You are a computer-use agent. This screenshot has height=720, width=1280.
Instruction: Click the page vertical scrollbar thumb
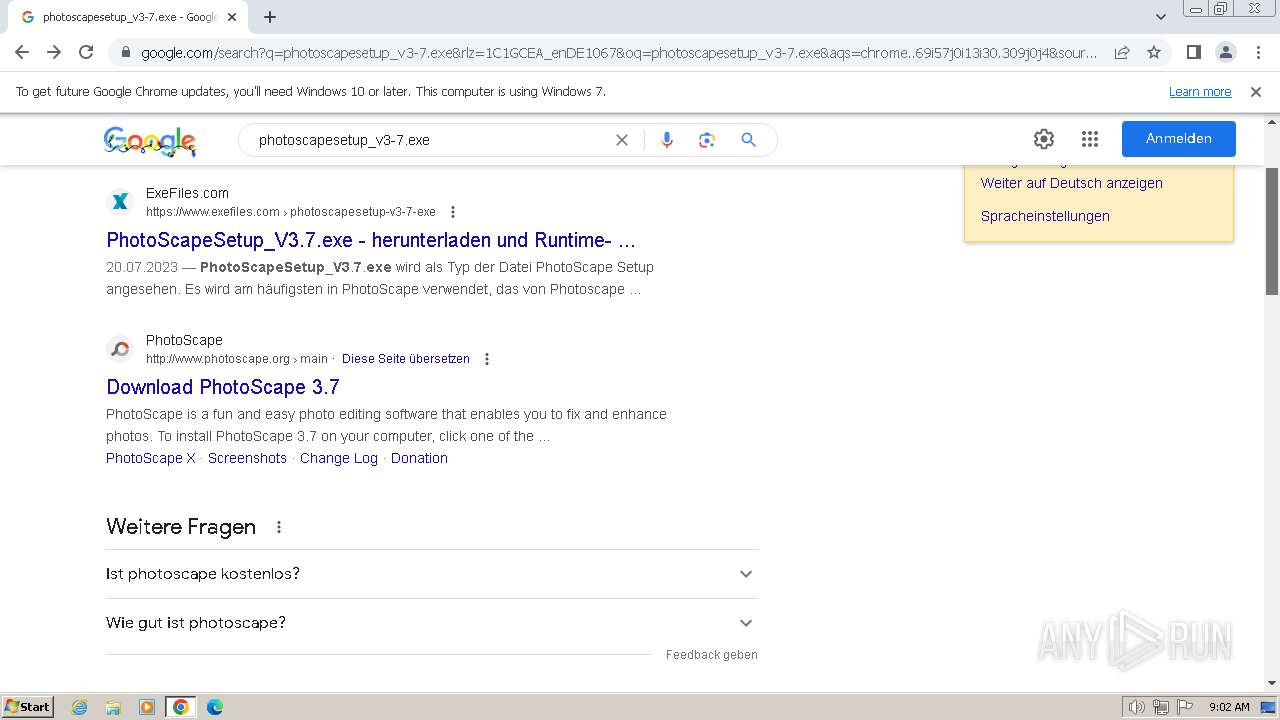(x=1271, y=230)
